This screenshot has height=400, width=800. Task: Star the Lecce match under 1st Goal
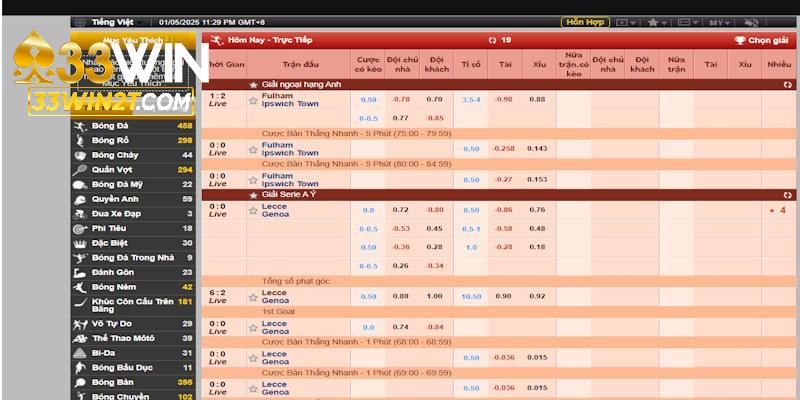[253, 328]
